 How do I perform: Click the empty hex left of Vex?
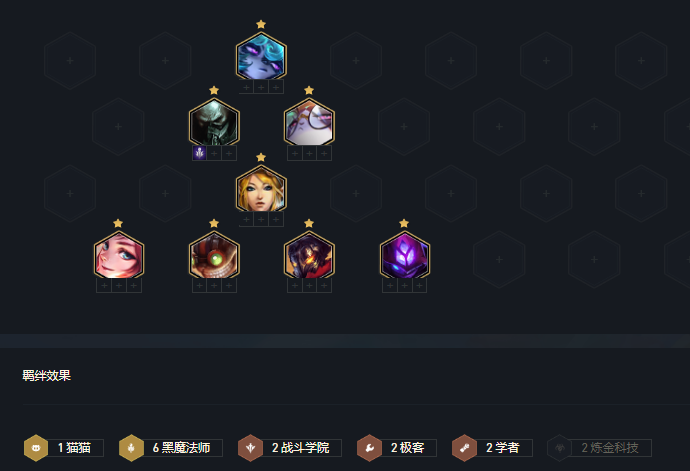tap(165, 61)
